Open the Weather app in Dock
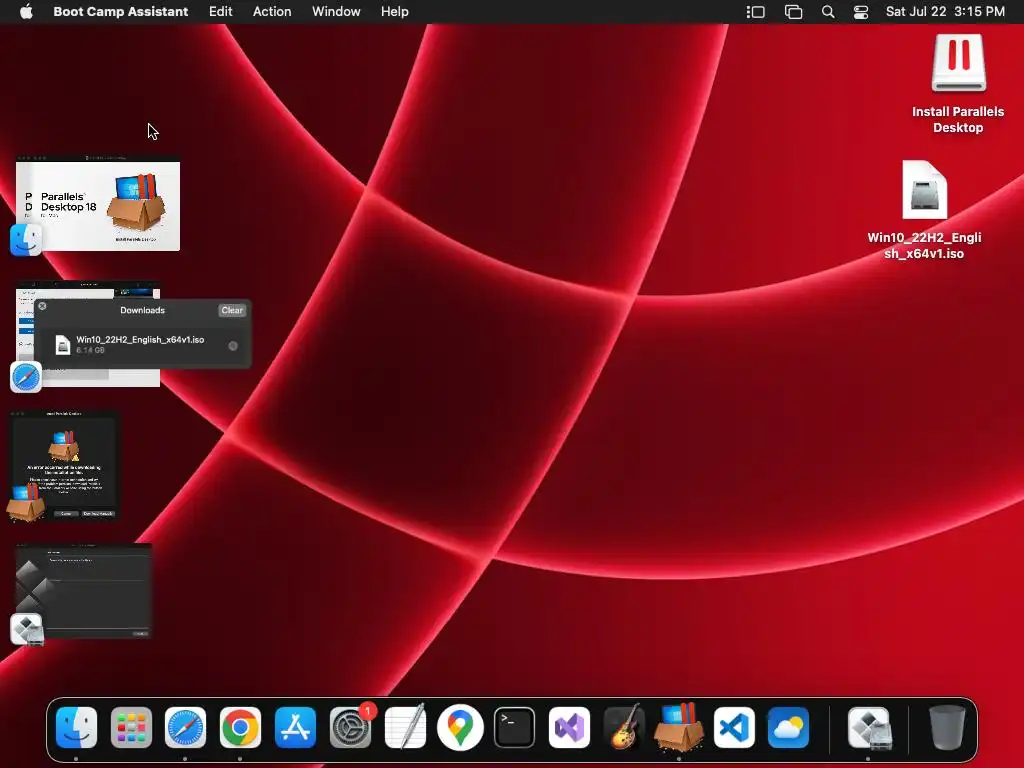The height and width of the screenshot is (768, 1024). [789, 727]
